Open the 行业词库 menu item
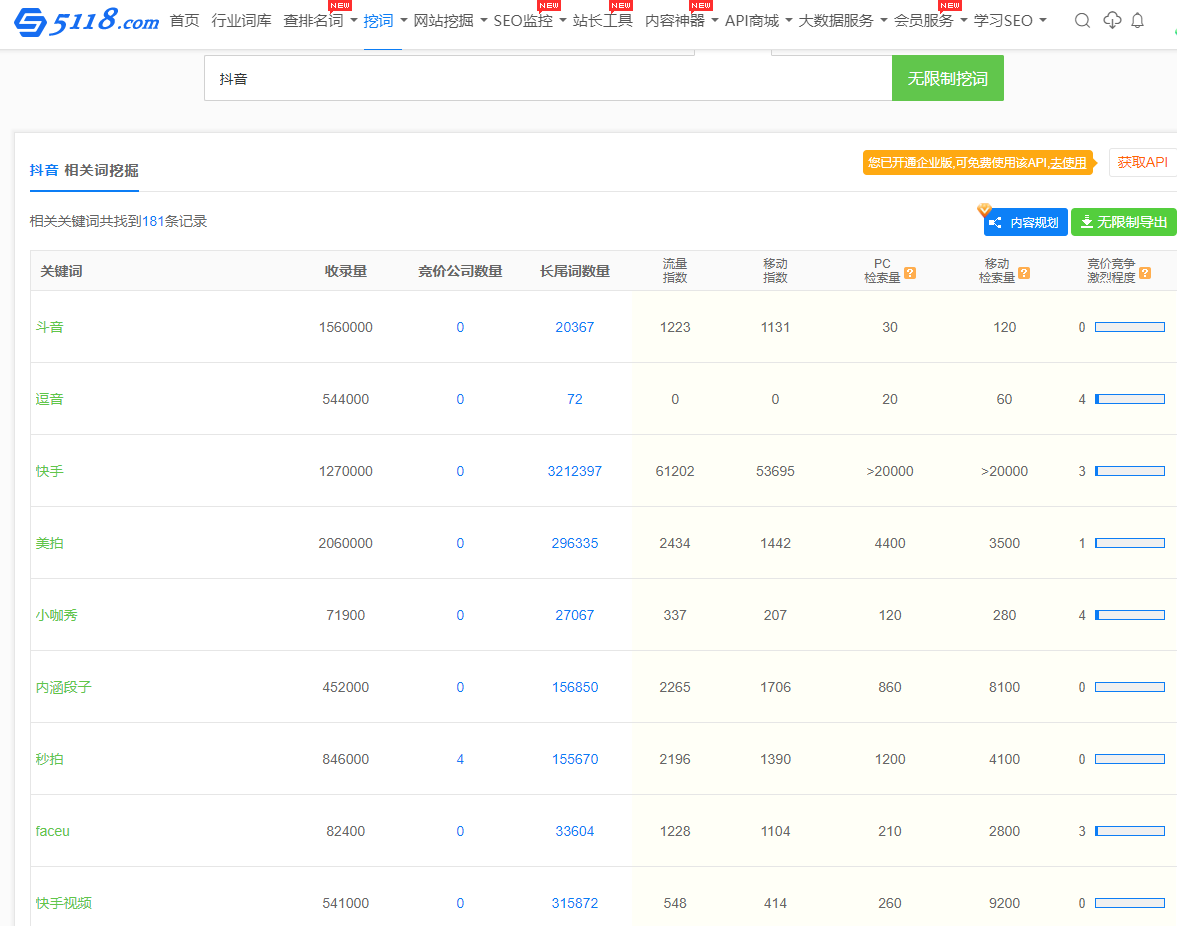This screenshot has width=1177, height=926. tap(241, 21)
